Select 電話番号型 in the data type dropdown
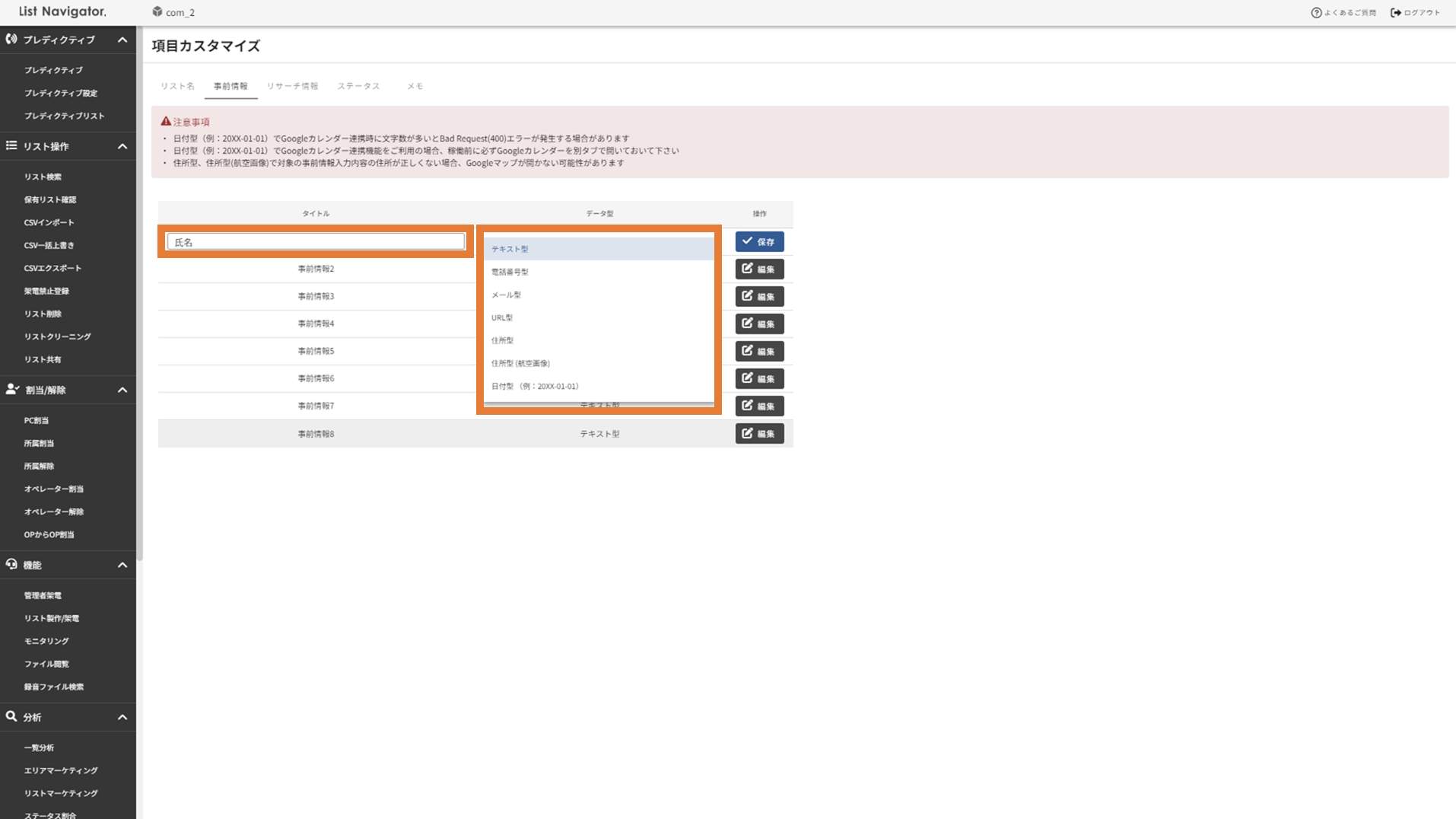Image resolution: width=1456 pixels, height=819 pixels. pos(510,272)
